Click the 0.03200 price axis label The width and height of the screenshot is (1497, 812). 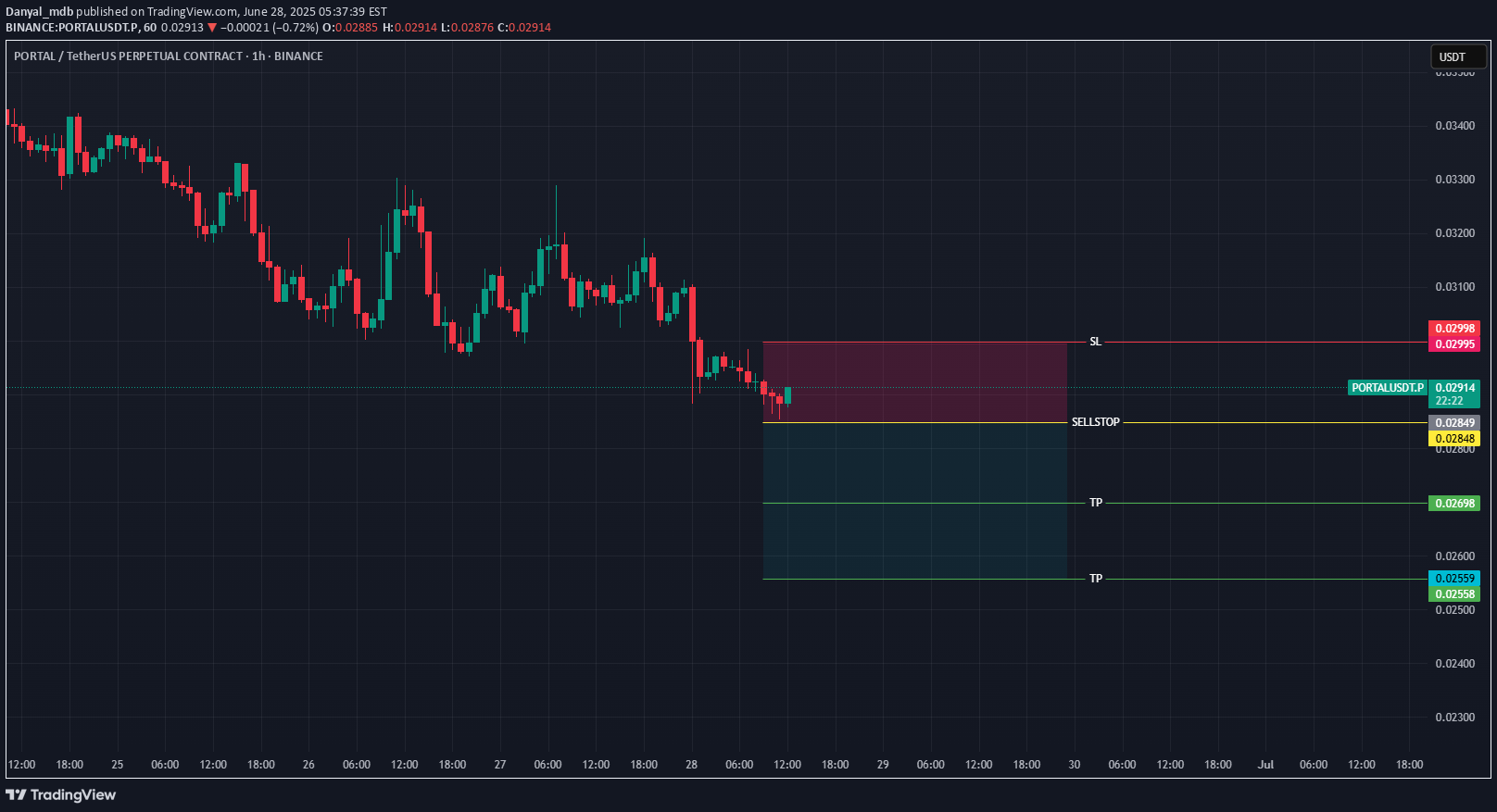(1454, 233)
